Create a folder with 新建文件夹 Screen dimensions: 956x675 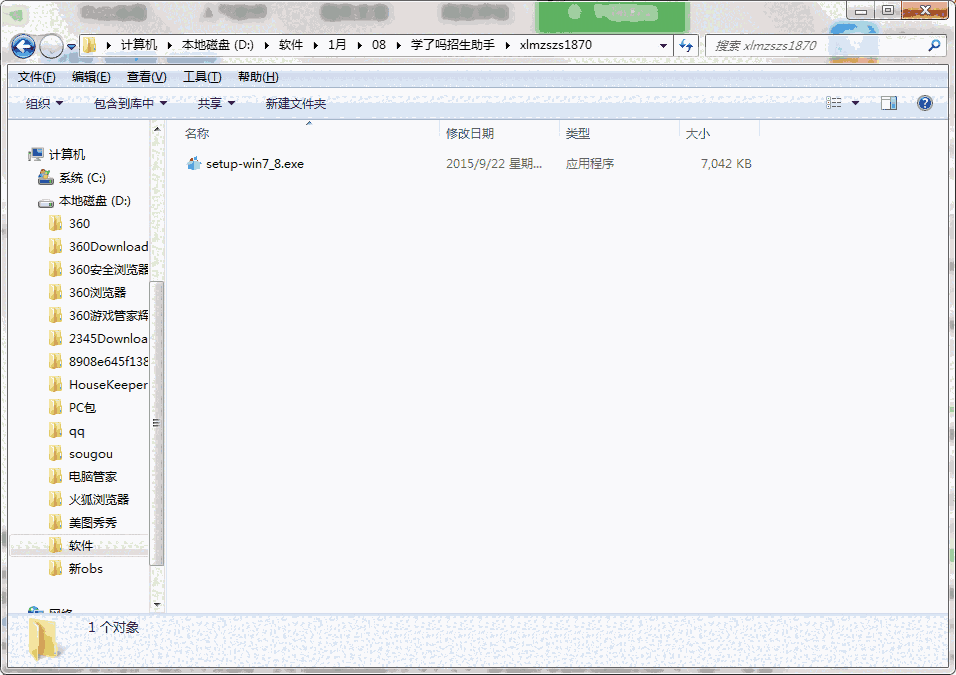297,102
